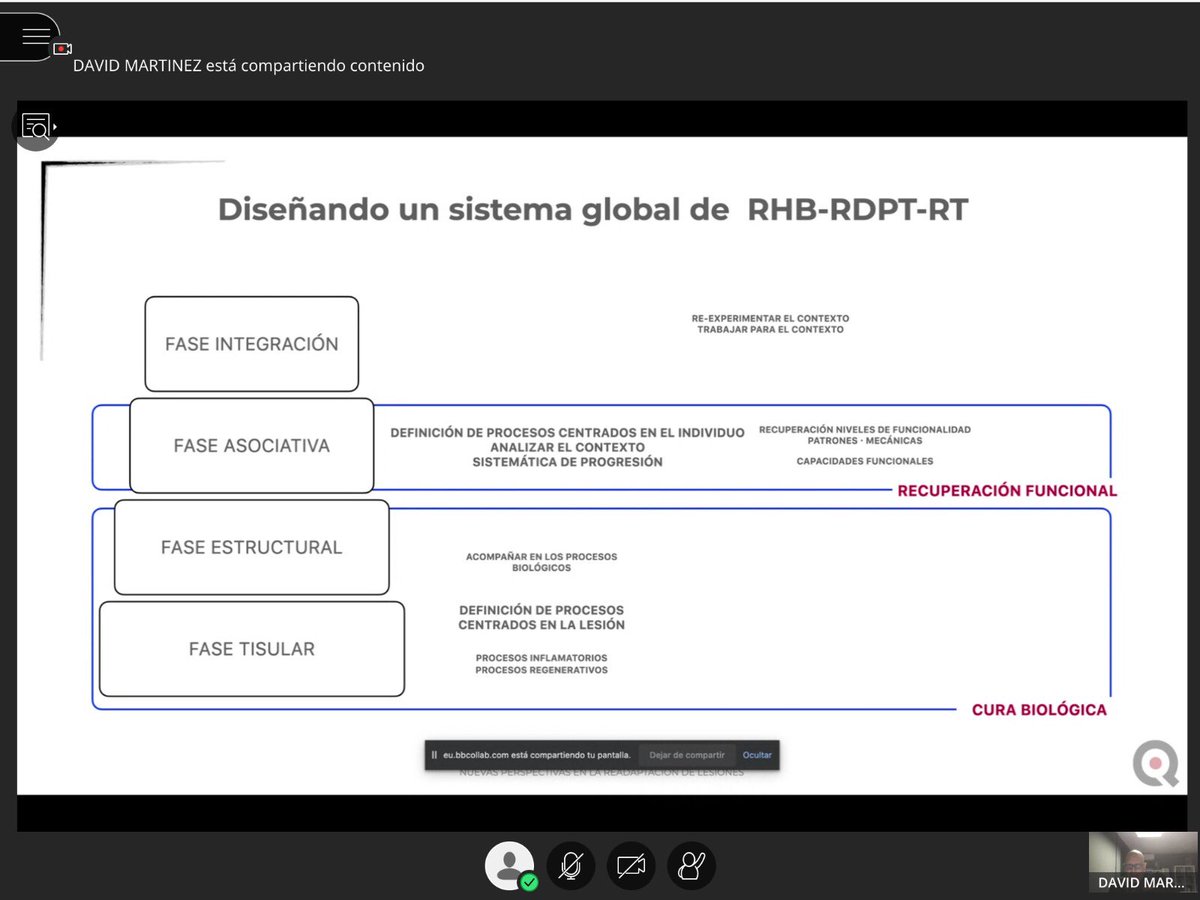Click the Q logo on the slide

pos(1154,765)
